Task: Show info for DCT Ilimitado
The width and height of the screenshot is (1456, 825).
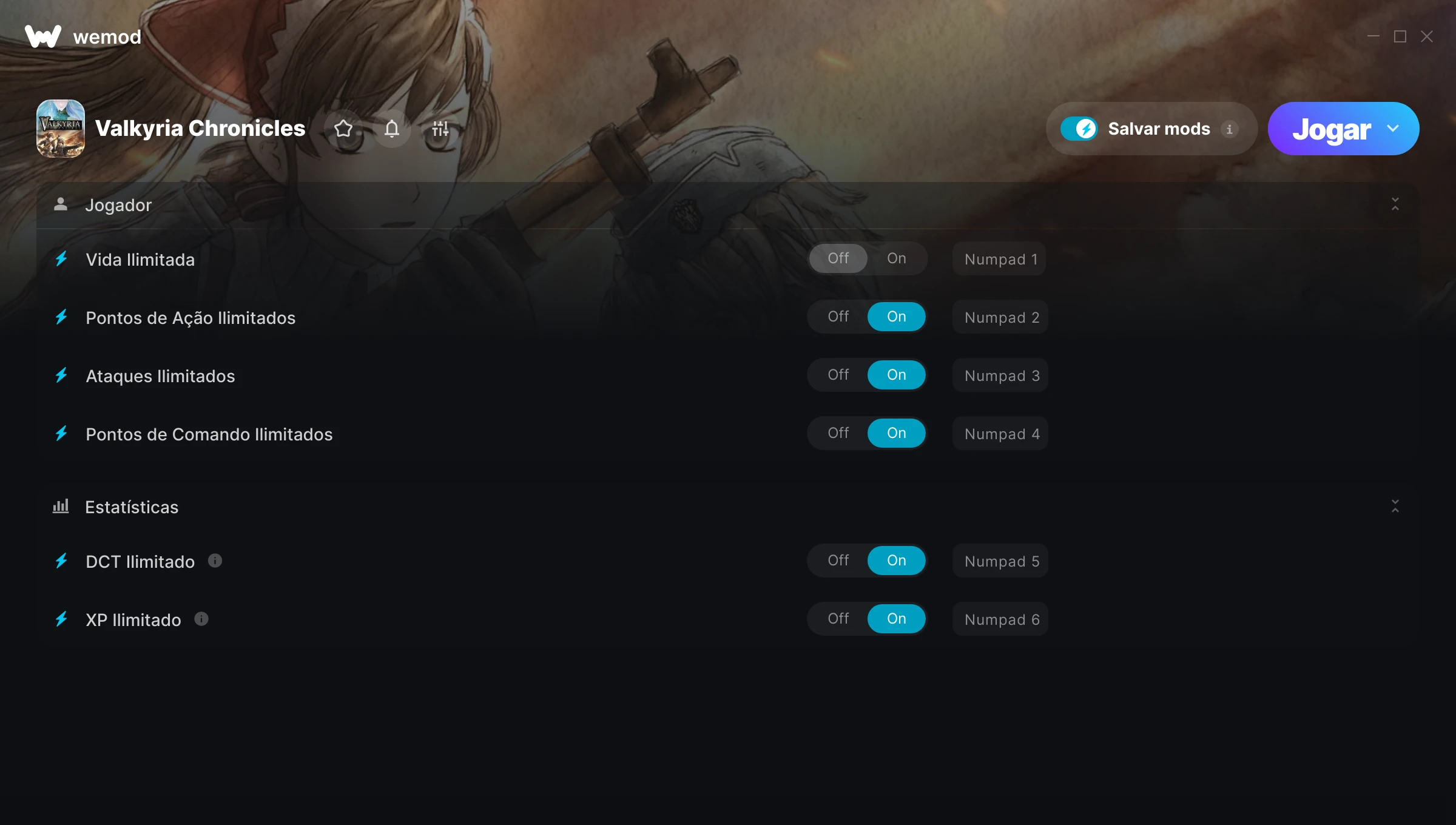Action: coord(215,561)
